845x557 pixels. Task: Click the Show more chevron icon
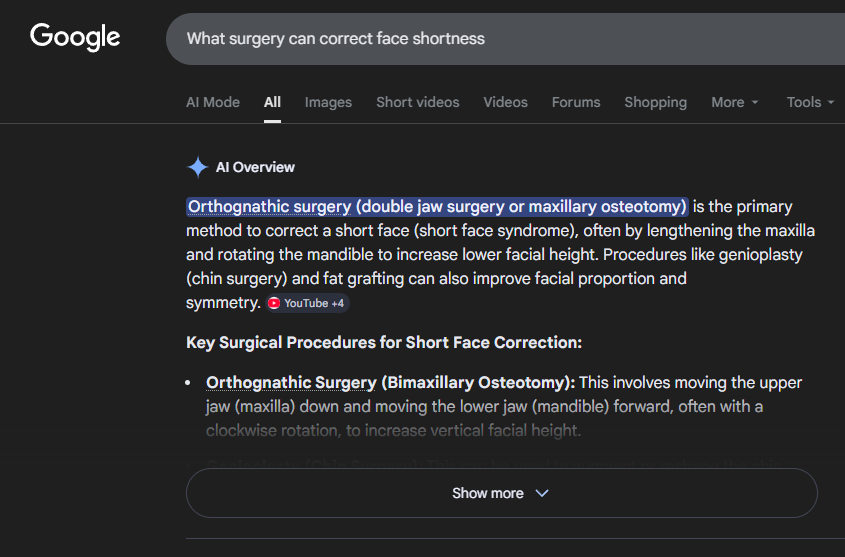click(542, 493)
